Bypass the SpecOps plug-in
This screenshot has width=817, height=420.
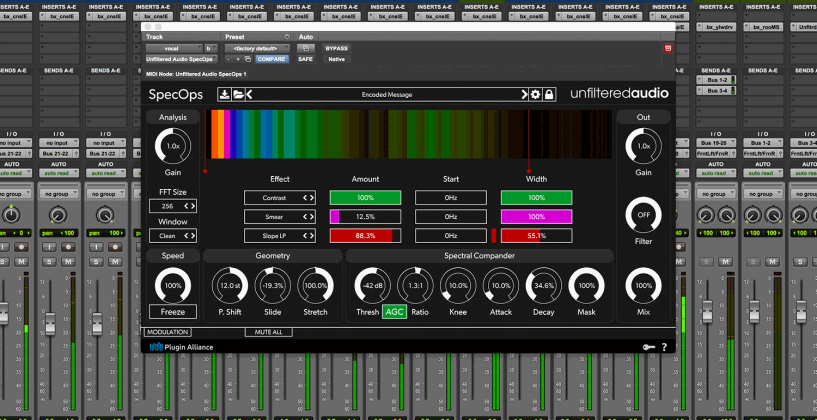tap(337, 48)
